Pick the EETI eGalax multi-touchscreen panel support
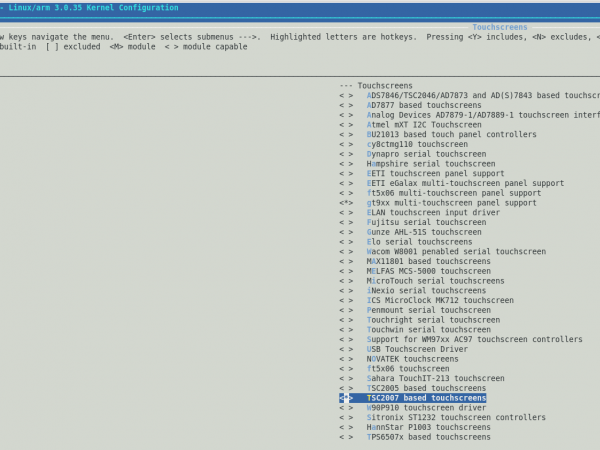The width and height of the screenshot is (600, 450). (x=465, y=183)
